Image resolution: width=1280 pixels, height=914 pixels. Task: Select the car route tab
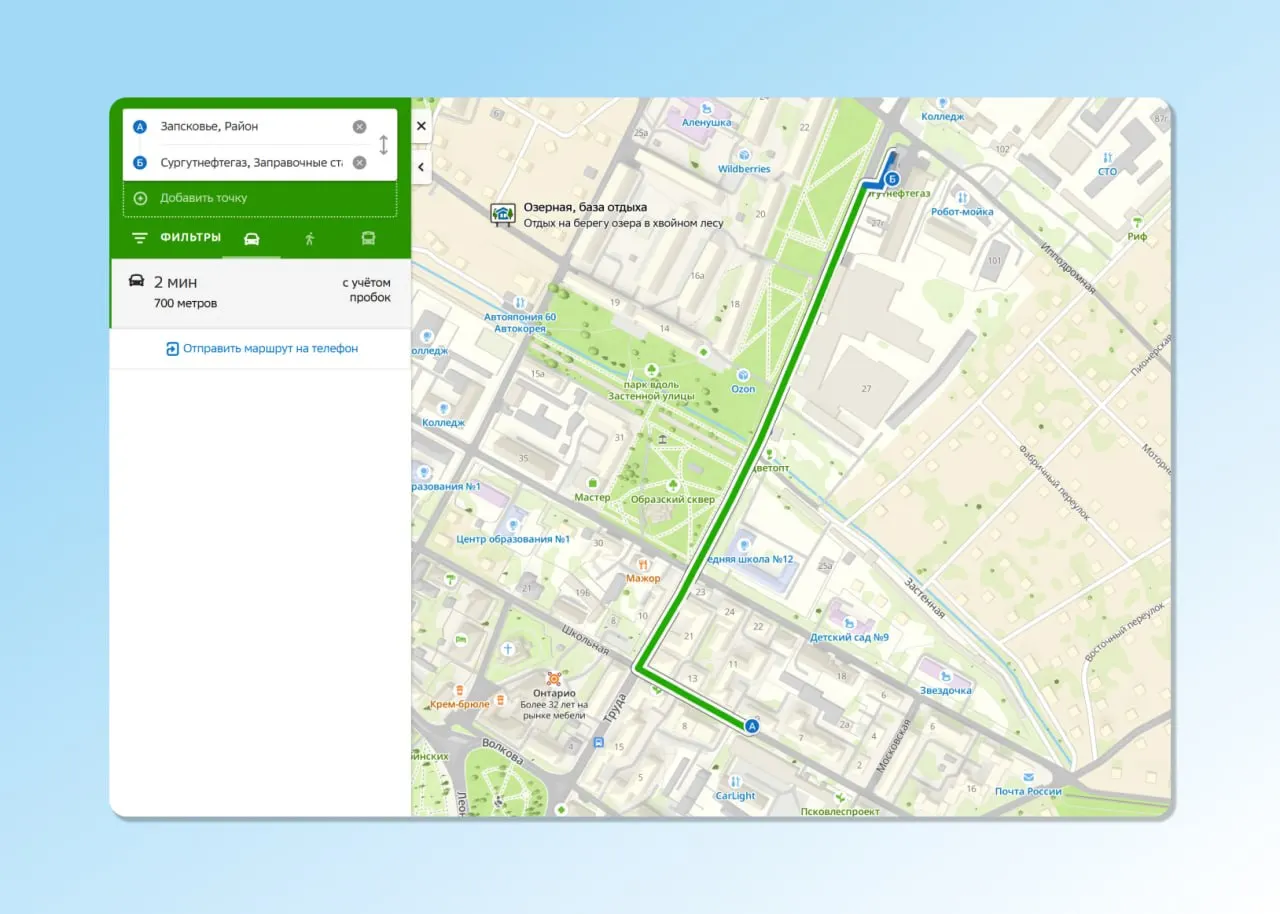(251, 239)
